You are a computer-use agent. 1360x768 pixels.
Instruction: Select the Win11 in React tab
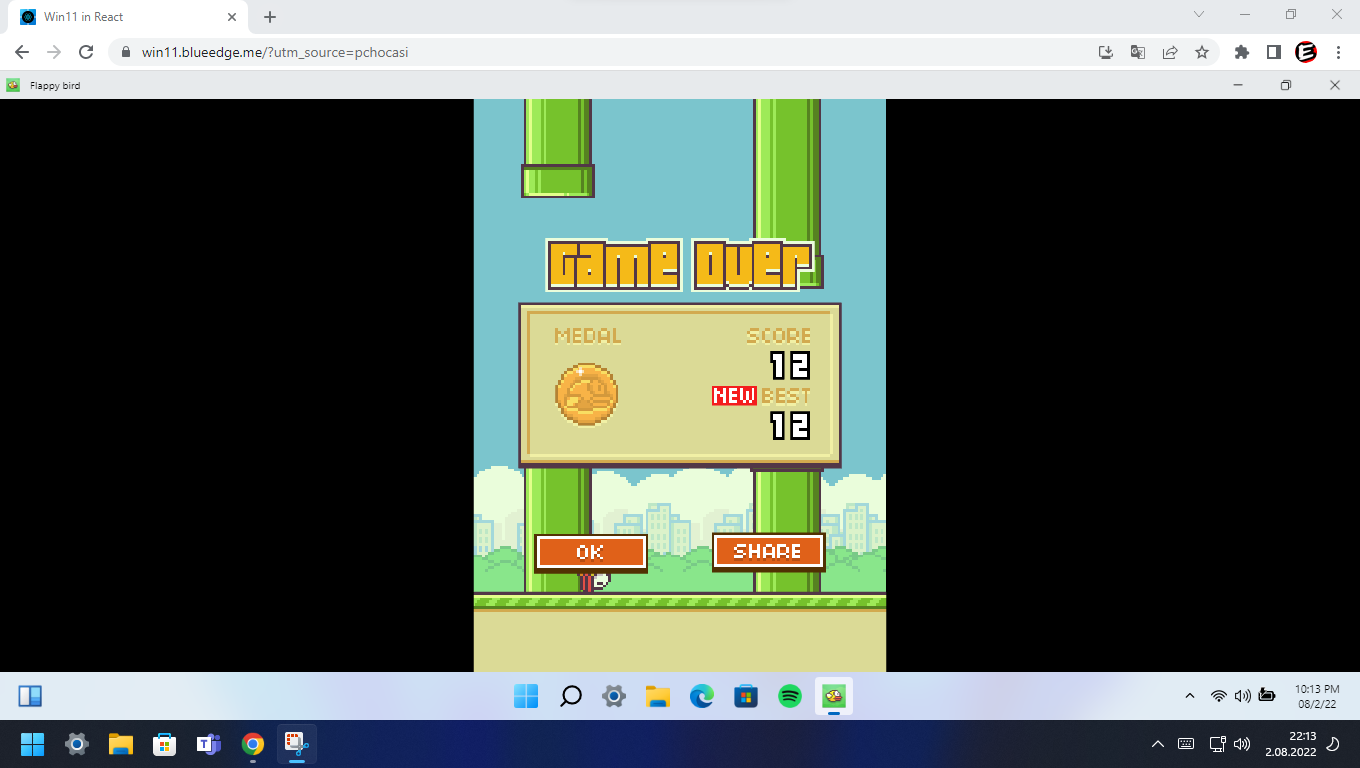click(x=130, y=17)
